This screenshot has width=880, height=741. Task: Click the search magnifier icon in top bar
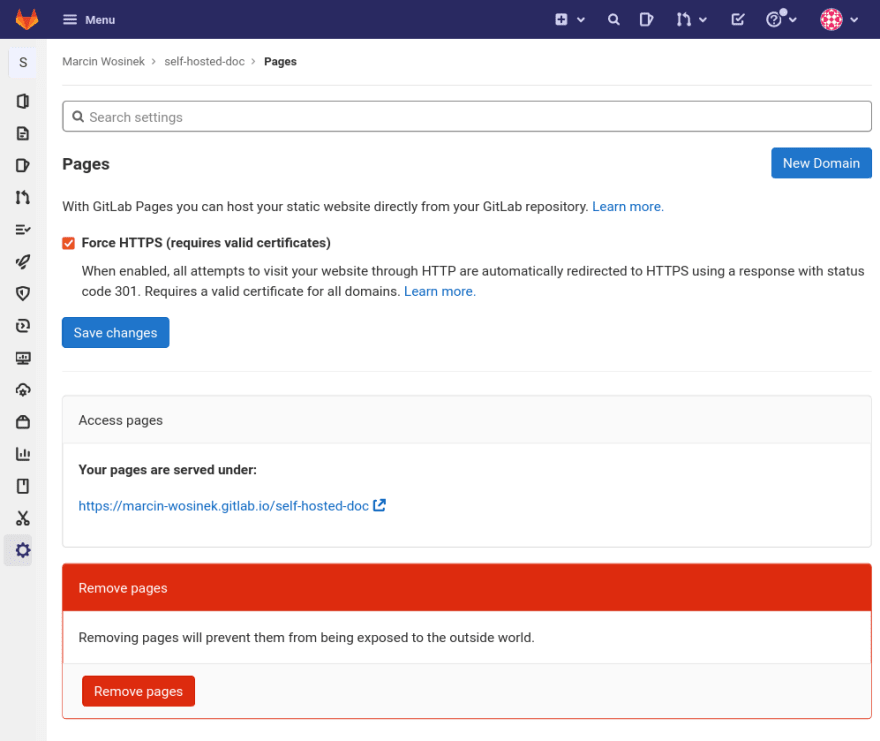[x=613, y=20]
